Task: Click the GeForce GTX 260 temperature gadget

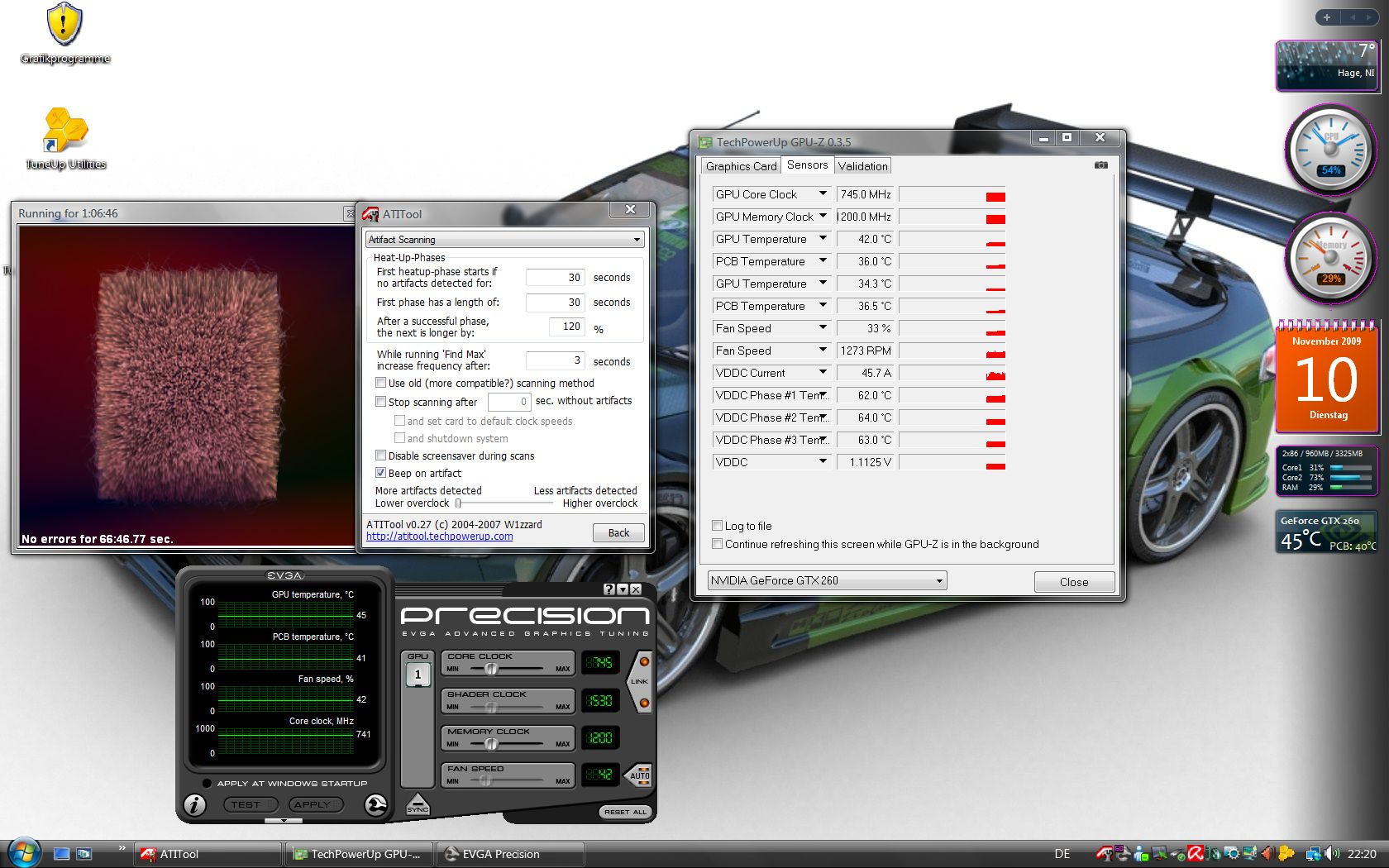Action: 1326,532
